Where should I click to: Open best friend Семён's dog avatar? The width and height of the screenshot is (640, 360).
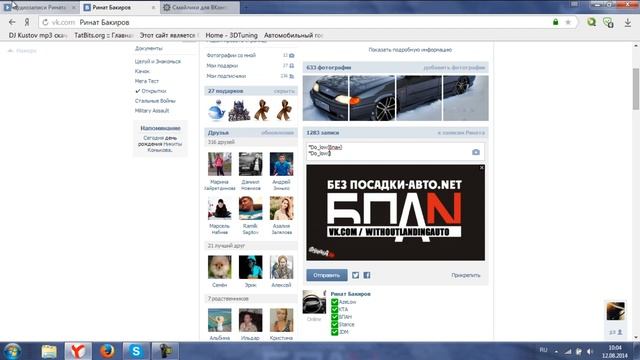tap(220, 267)
